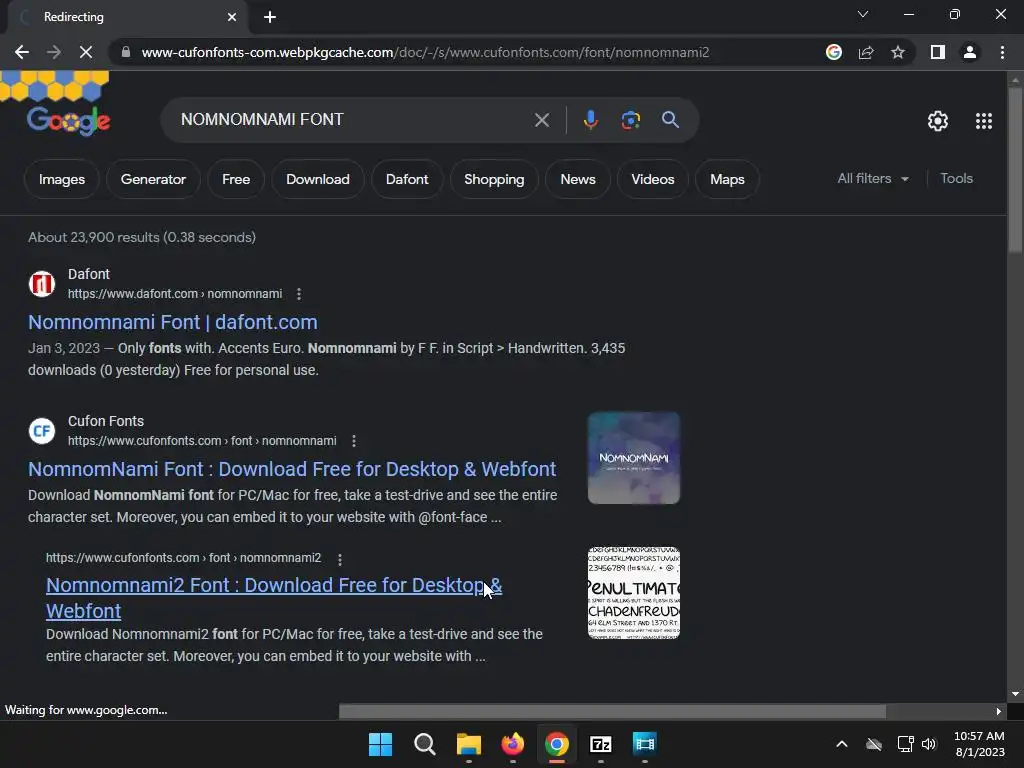1024x768 pixels.
Task: Search by image with Google Lens
Action: pyautogui.click(x=630, y=120)
